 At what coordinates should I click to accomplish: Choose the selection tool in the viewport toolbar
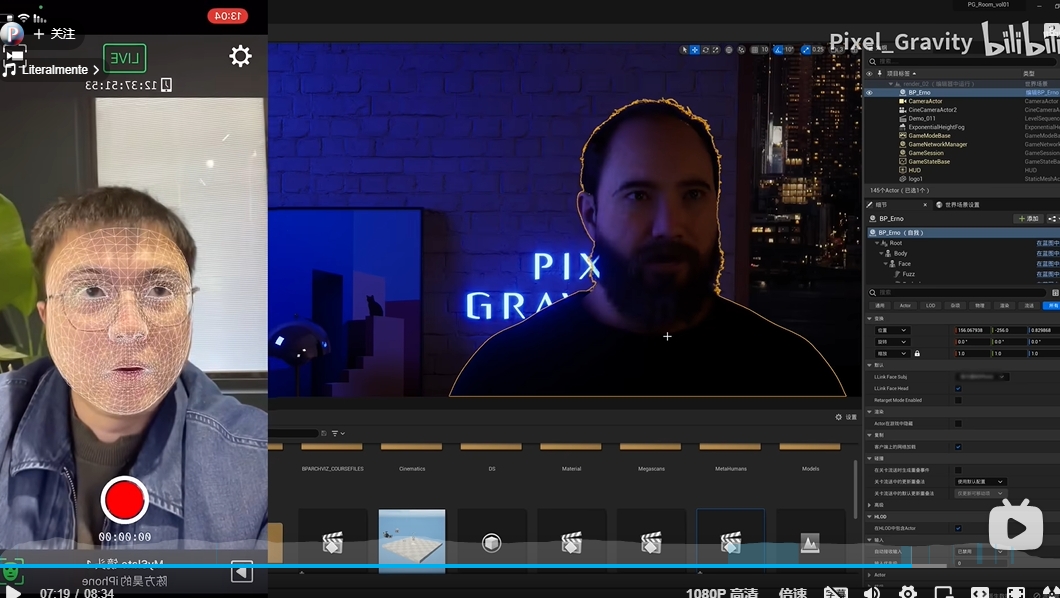[684, 49]
